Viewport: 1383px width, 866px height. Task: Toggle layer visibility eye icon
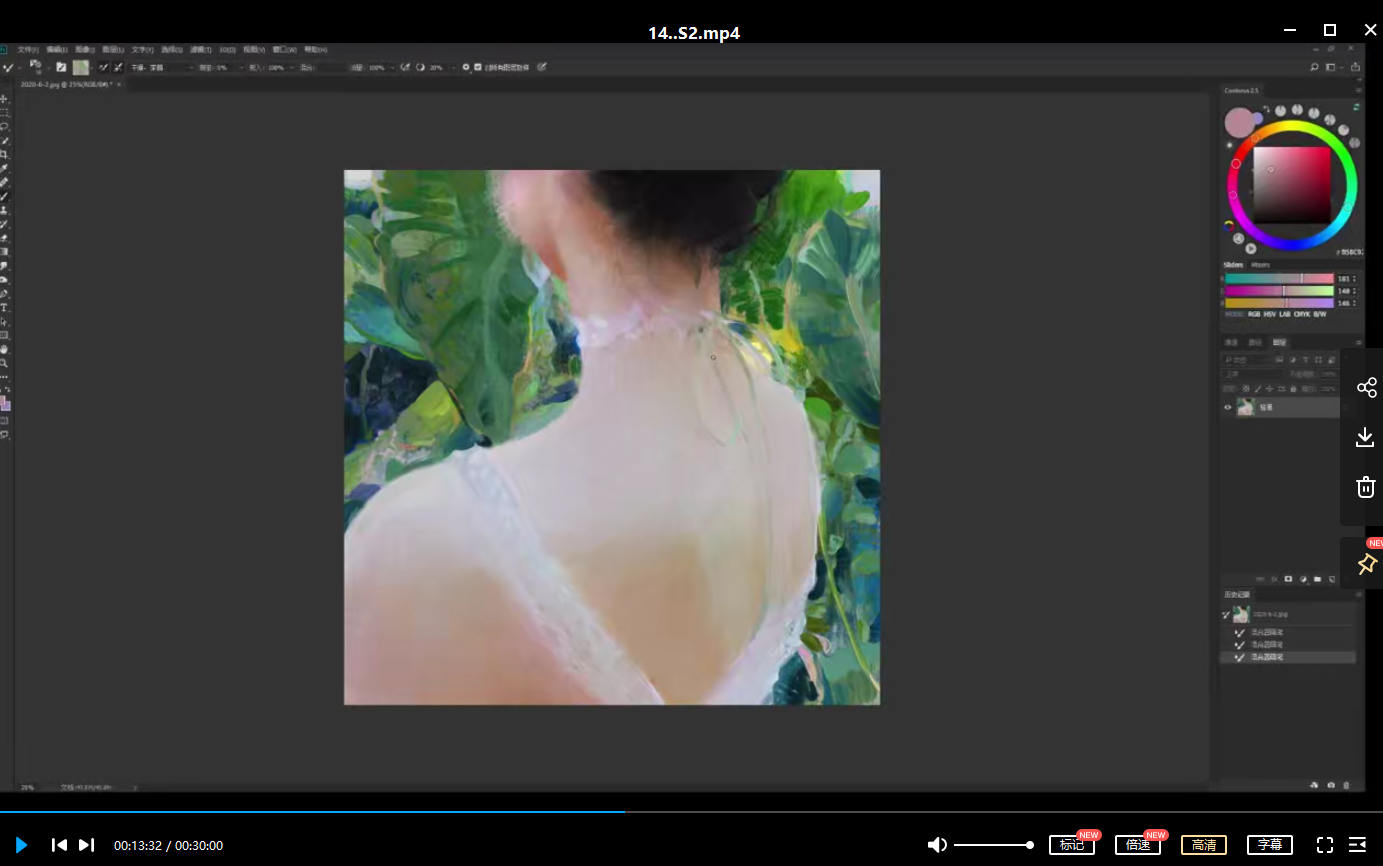(x=1228, y=407)
